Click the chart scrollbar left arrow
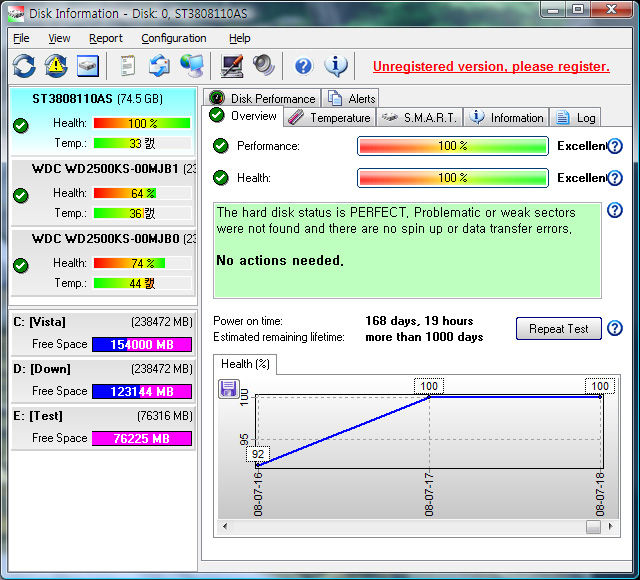This screenshot has height=580, width=640. [x=225, y=527]
